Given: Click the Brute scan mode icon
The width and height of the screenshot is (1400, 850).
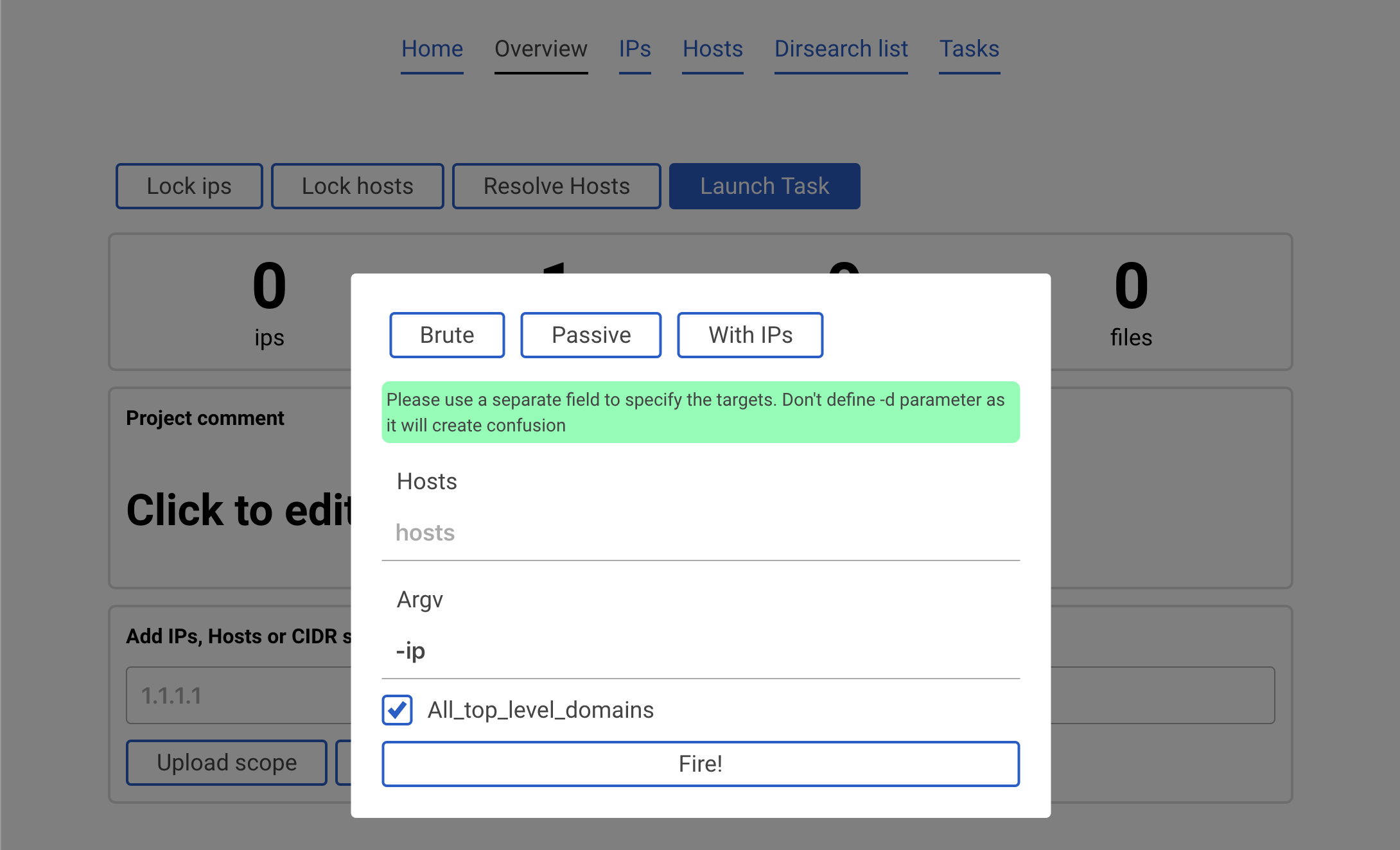Looking at the screenshot, I should (447, 334).
